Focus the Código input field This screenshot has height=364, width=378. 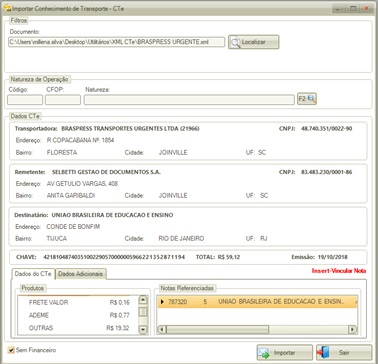[x=25, y=100]
